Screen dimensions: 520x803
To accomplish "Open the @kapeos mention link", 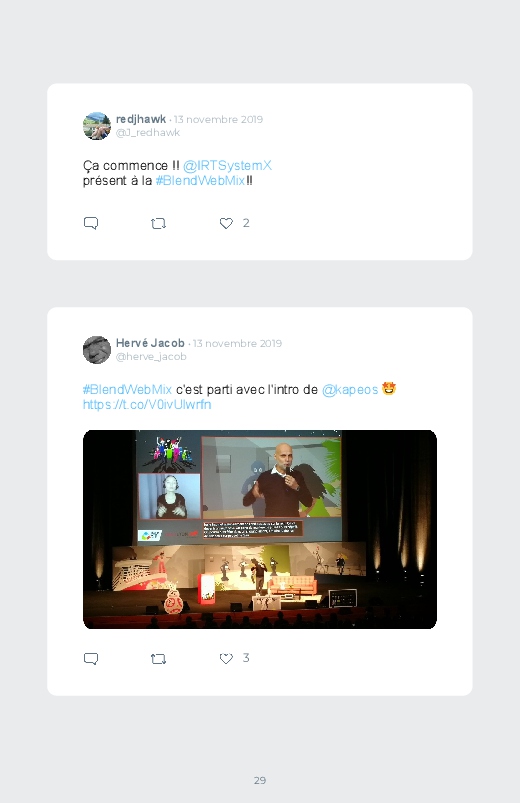I will click(350, 389).
